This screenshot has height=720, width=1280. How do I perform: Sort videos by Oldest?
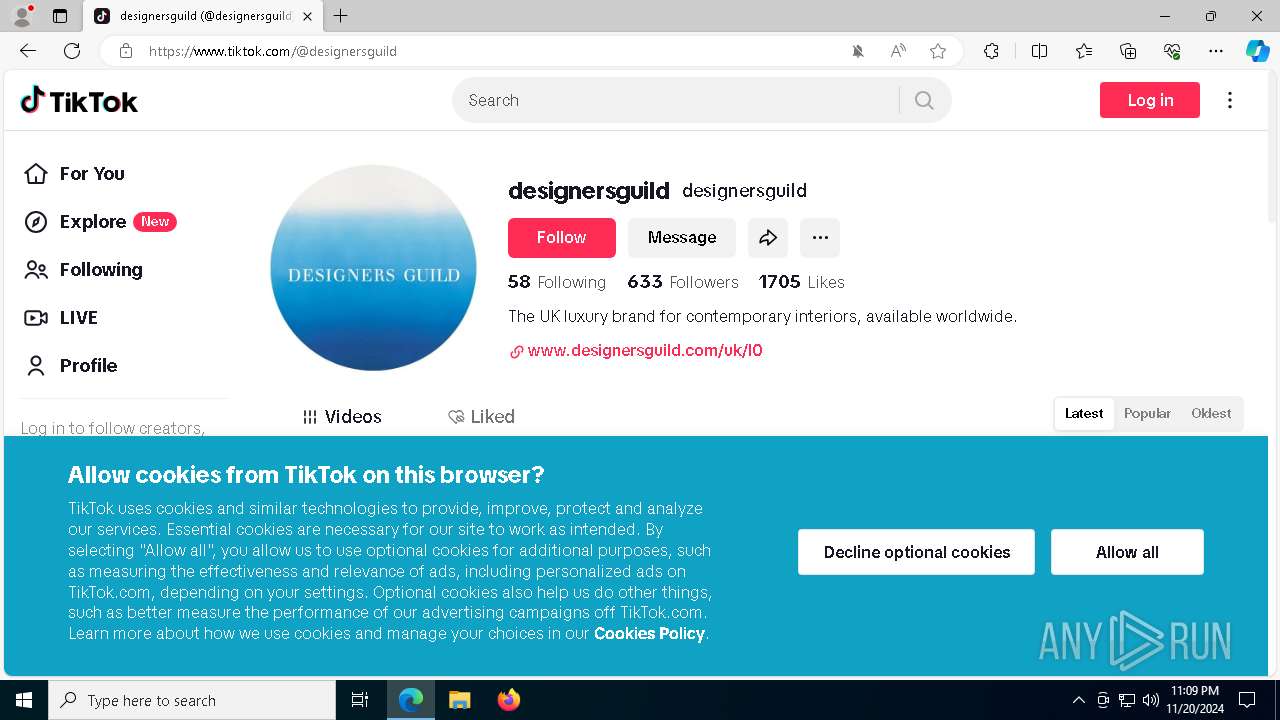click(x=1211, y=413)
